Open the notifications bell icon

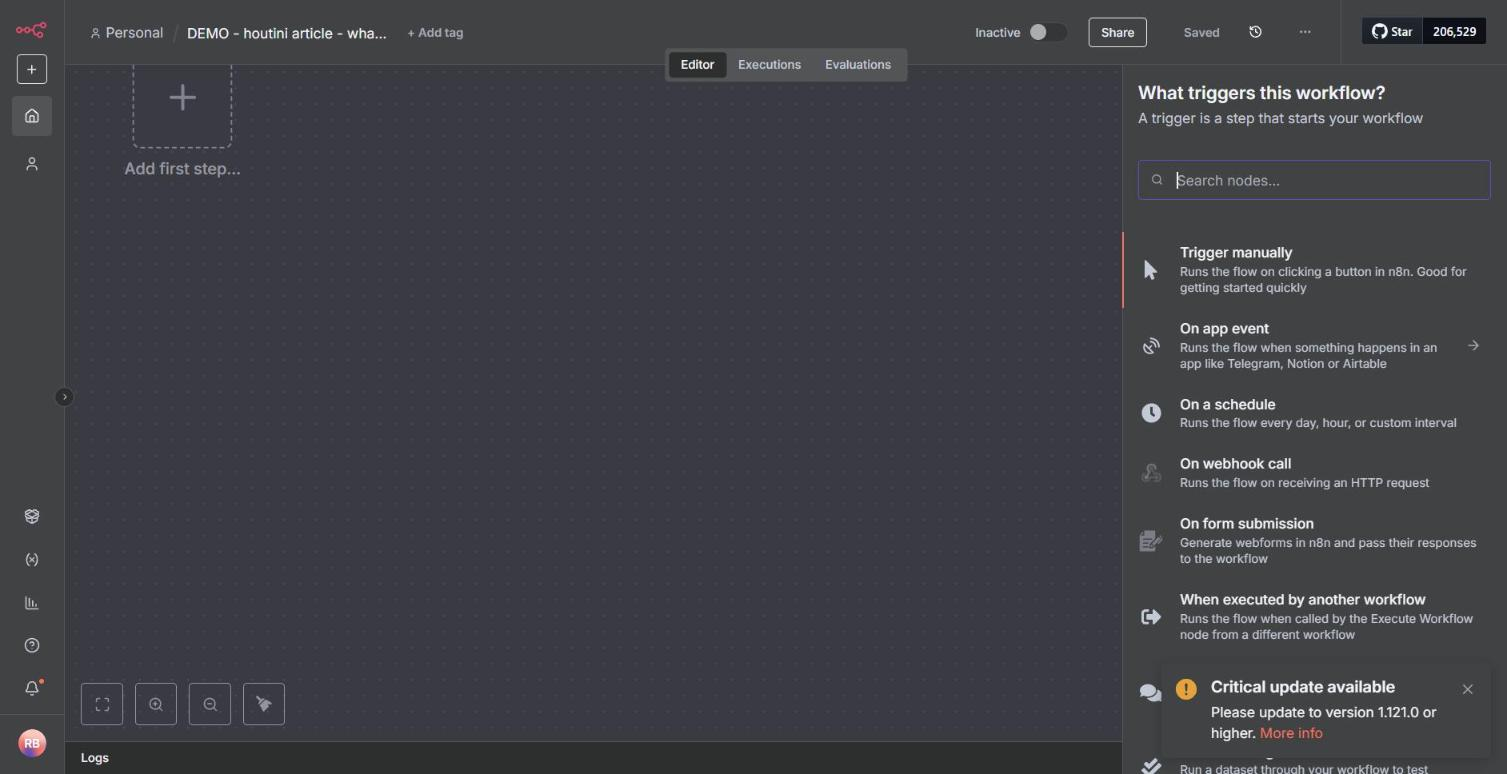point(32,689)
